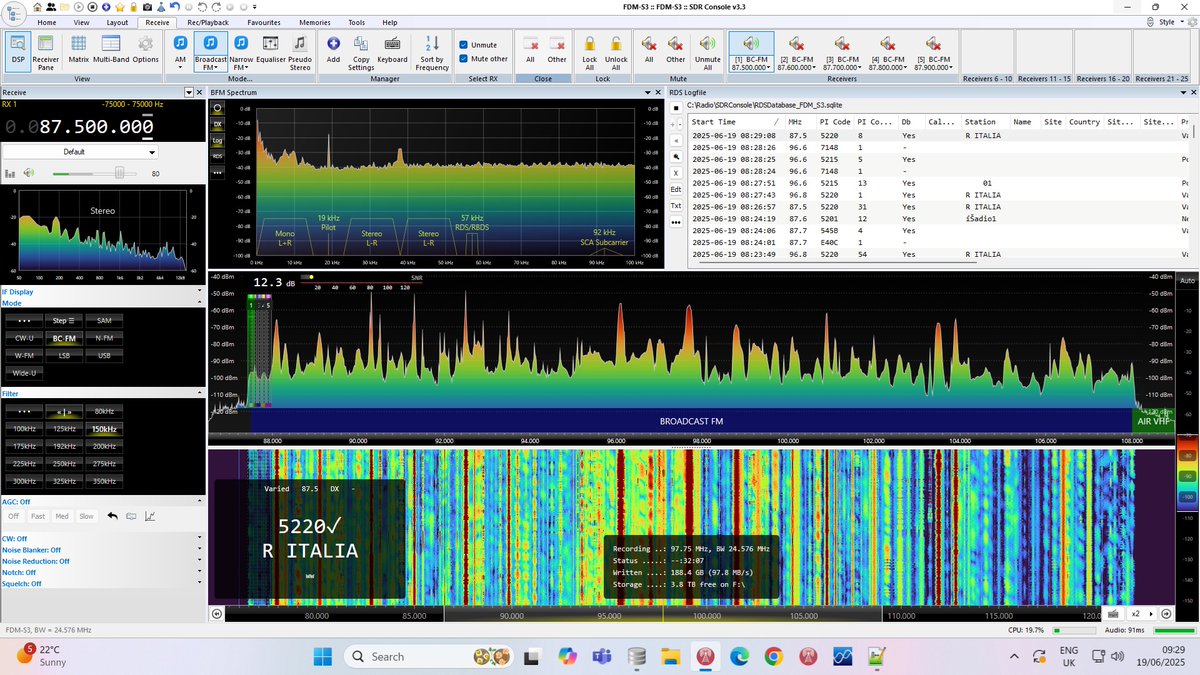Unlock All receivers
1200x675 pixels.
[x=616, y=50]
